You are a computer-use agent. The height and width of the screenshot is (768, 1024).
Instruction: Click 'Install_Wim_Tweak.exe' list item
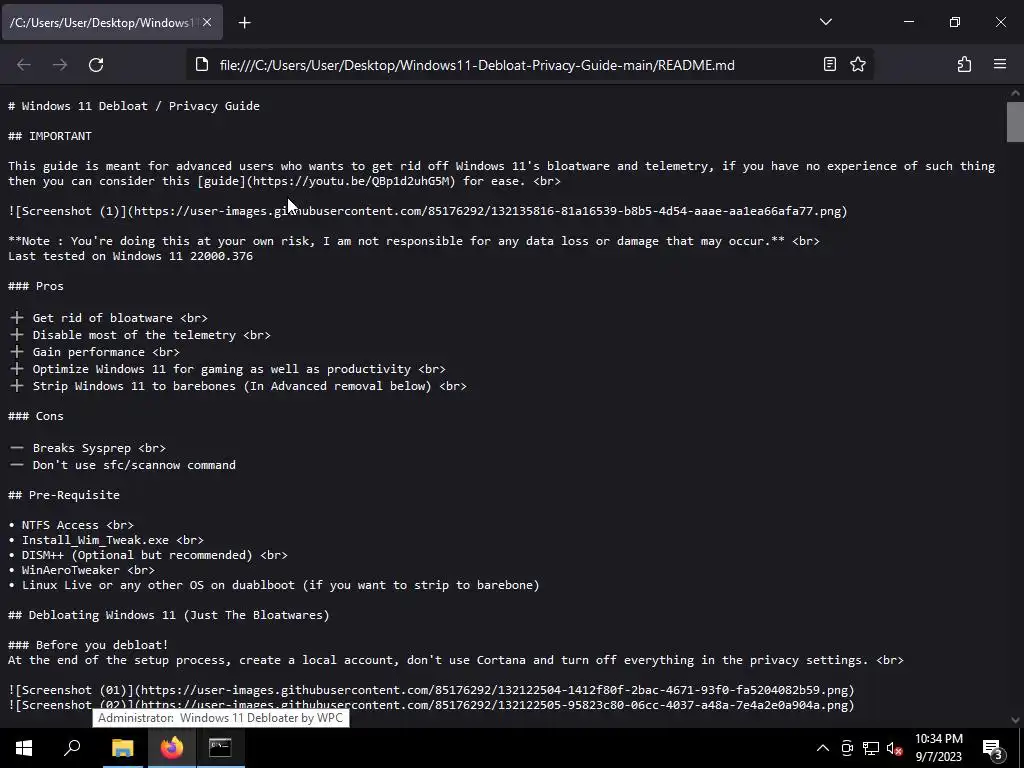106,540
